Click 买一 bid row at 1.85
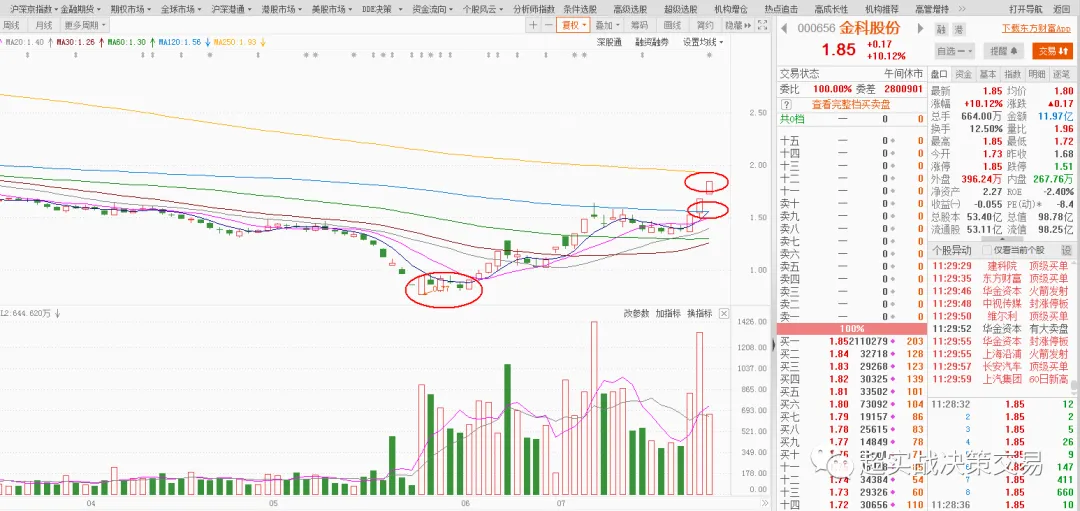 click(852, 341)
